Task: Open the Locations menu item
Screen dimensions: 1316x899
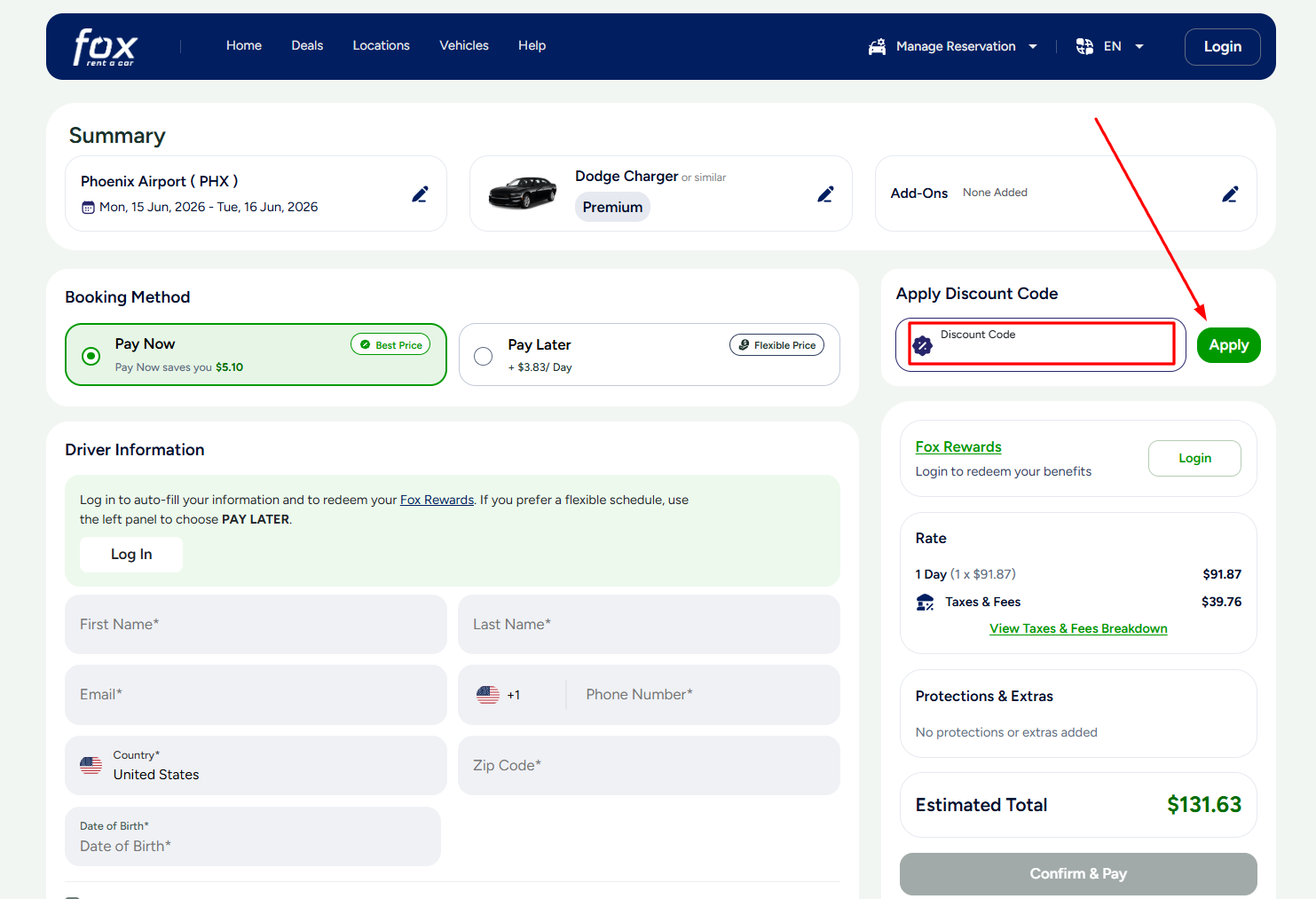Action: (x=382, y=45)
